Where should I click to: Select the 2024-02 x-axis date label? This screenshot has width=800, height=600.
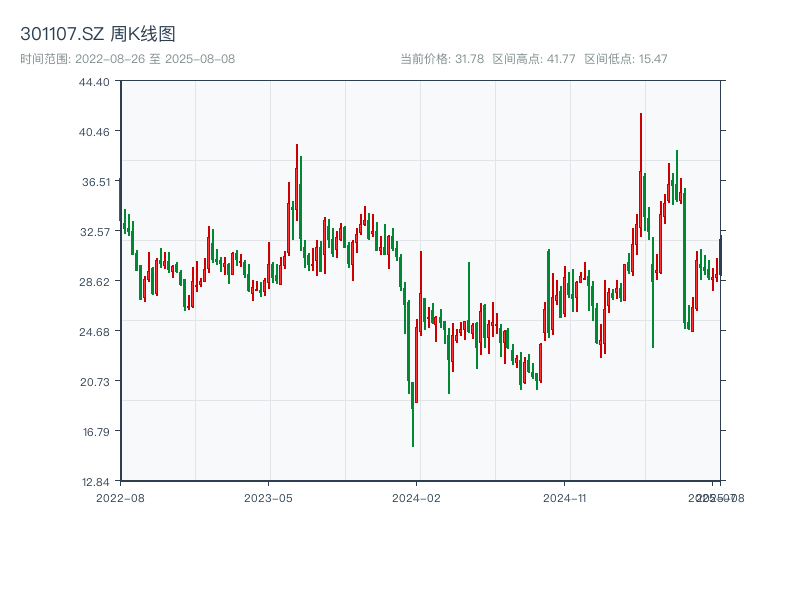(x=417, y=497)
